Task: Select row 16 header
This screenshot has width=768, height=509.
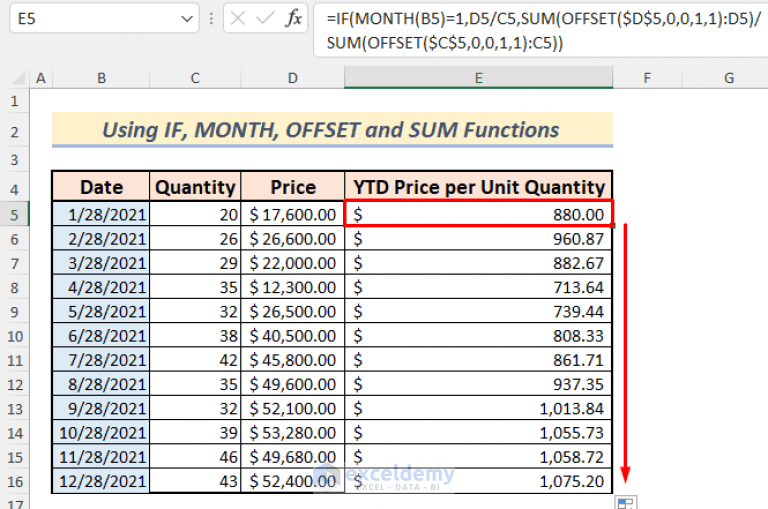Action: pyautogui.click(x=15, y=482)
